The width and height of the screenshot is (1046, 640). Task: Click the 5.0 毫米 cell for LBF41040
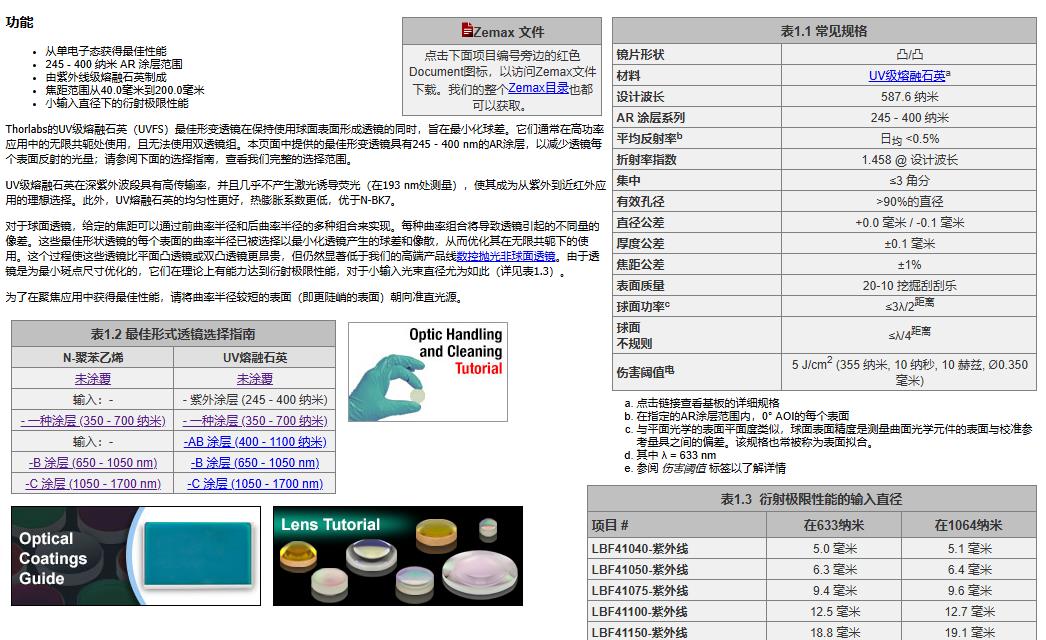click(835, 549)
